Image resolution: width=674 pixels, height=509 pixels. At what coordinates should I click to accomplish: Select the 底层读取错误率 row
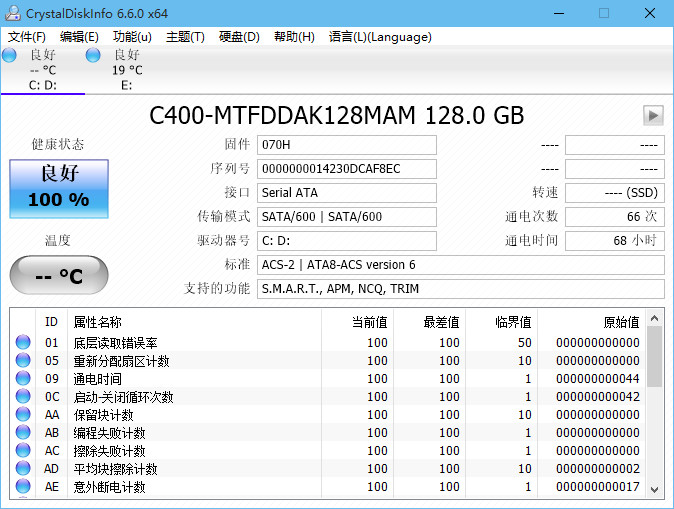click(x=328, y=343)
